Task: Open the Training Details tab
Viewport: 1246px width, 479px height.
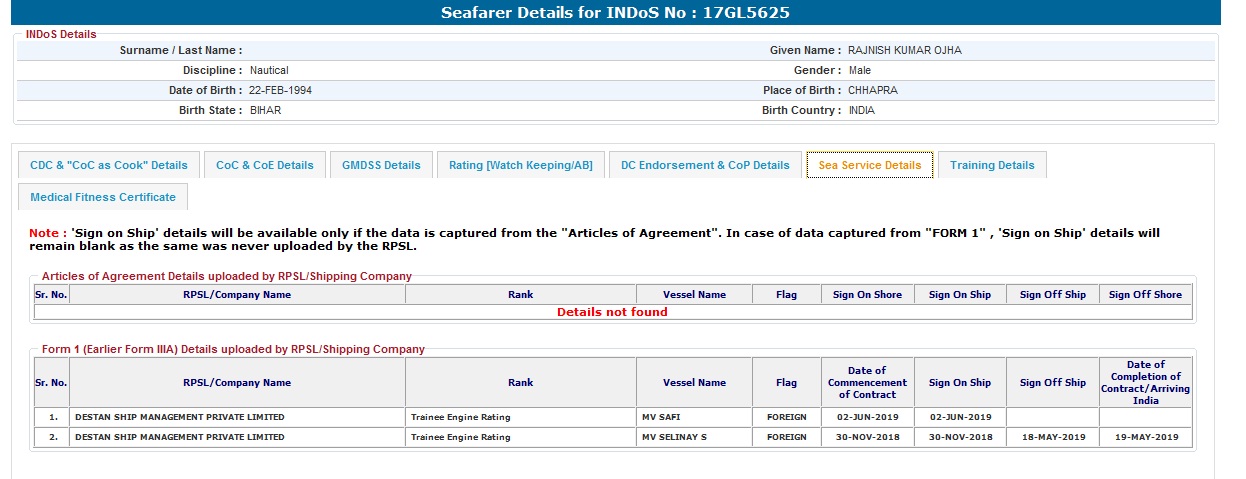Action: [992, 165]
